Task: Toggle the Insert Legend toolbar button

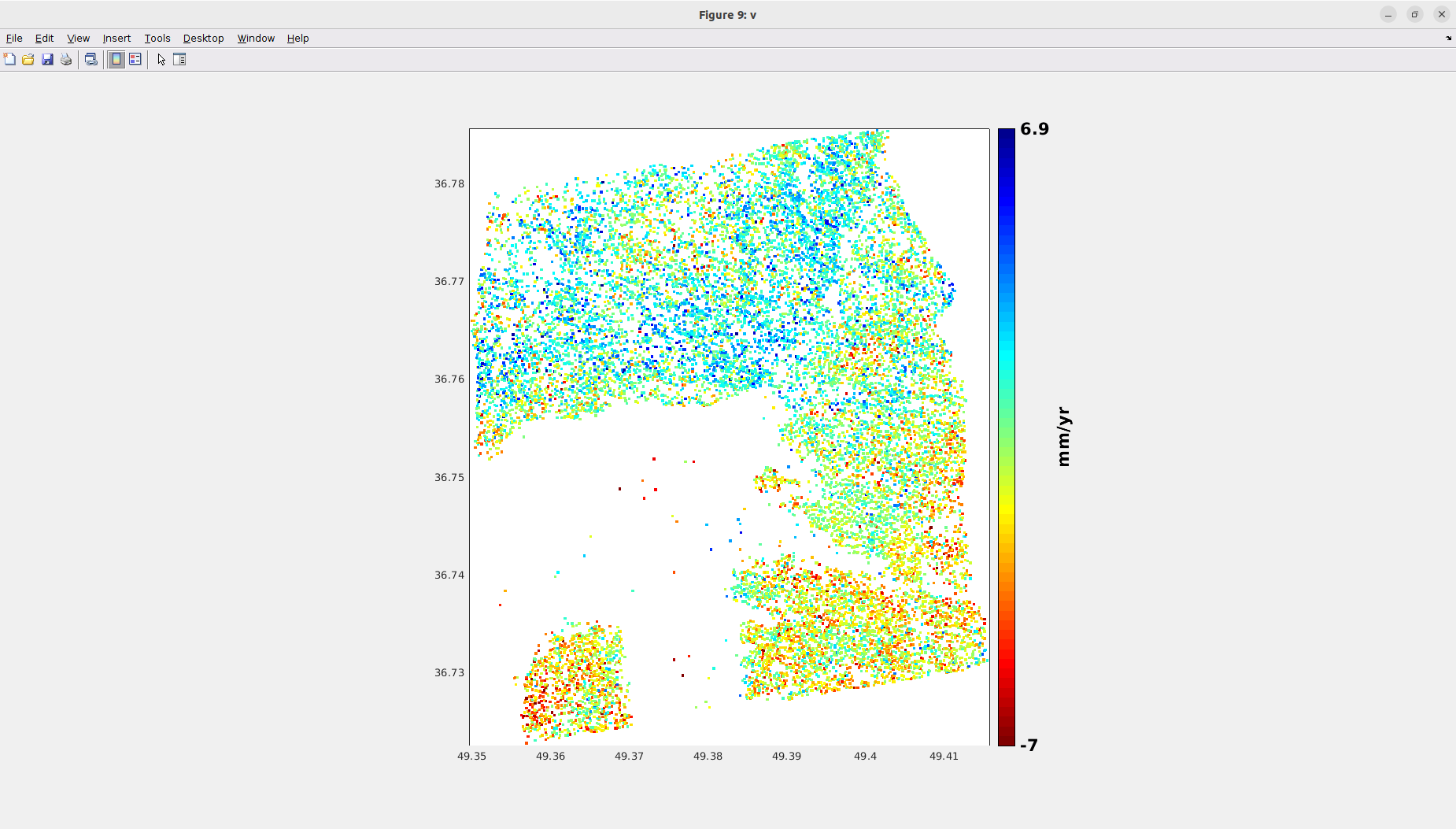Action: (x=135, y=59)
